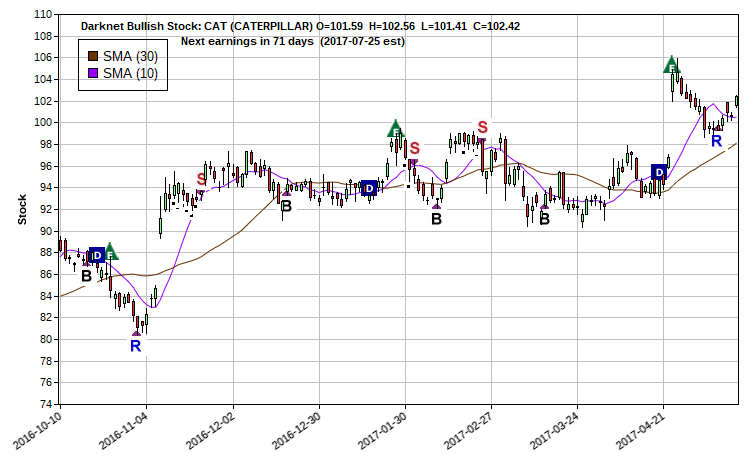The width and height of the screenshot is (756, 461).
Task: Click the 2016-12-02 date axis label
Action: click(211, 431)
